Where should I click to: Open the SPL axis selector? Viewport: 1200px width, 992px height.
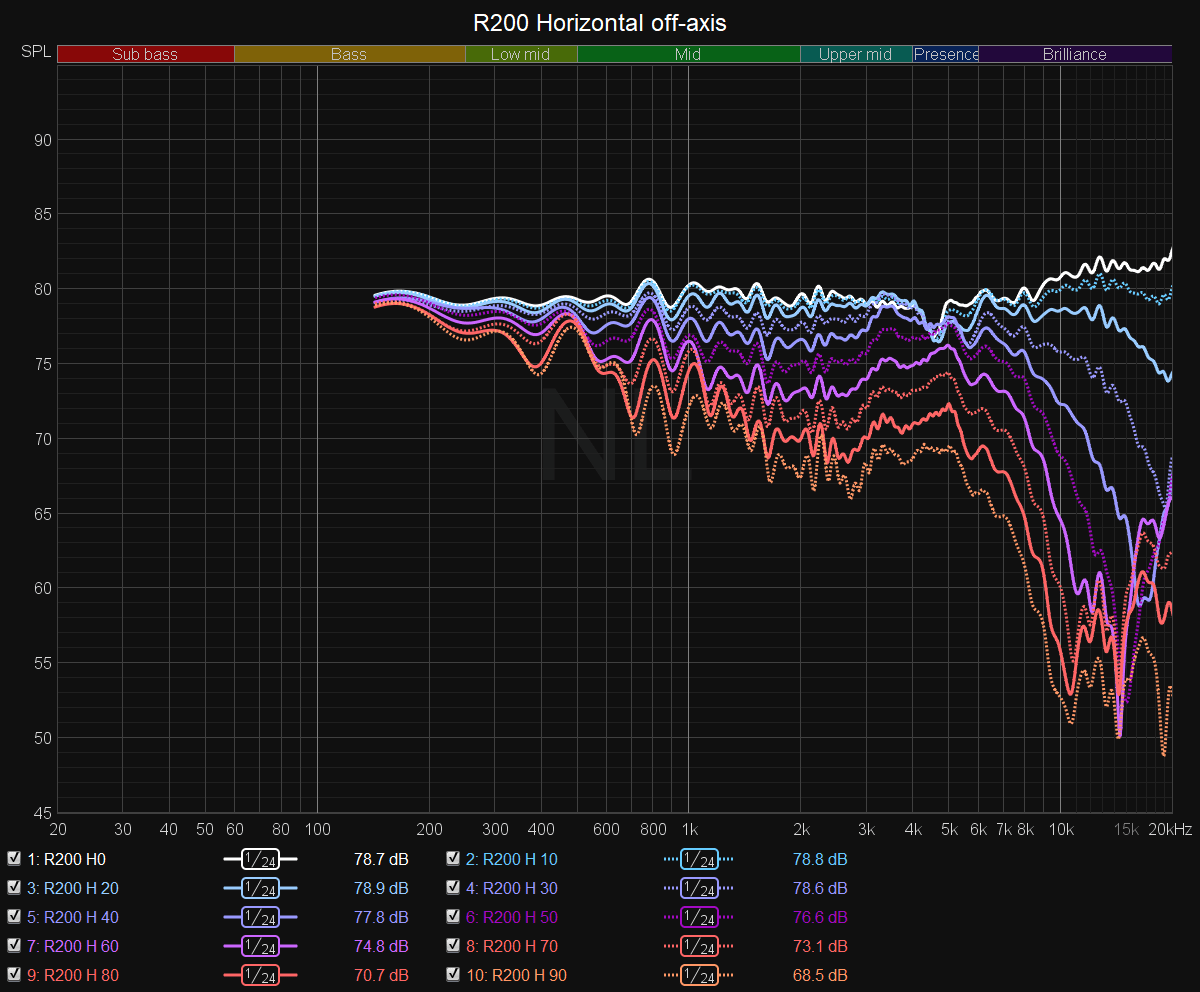[35, 52]
